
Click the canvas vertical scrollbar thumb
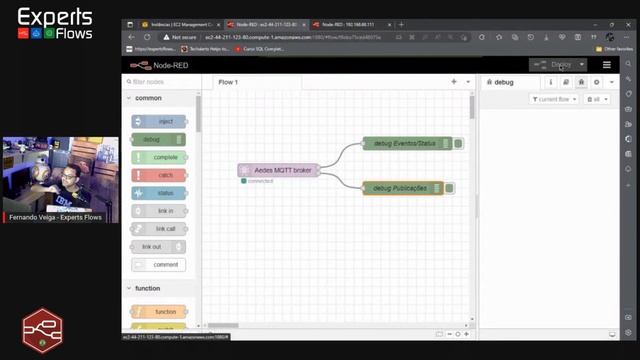tap(472, 107)
